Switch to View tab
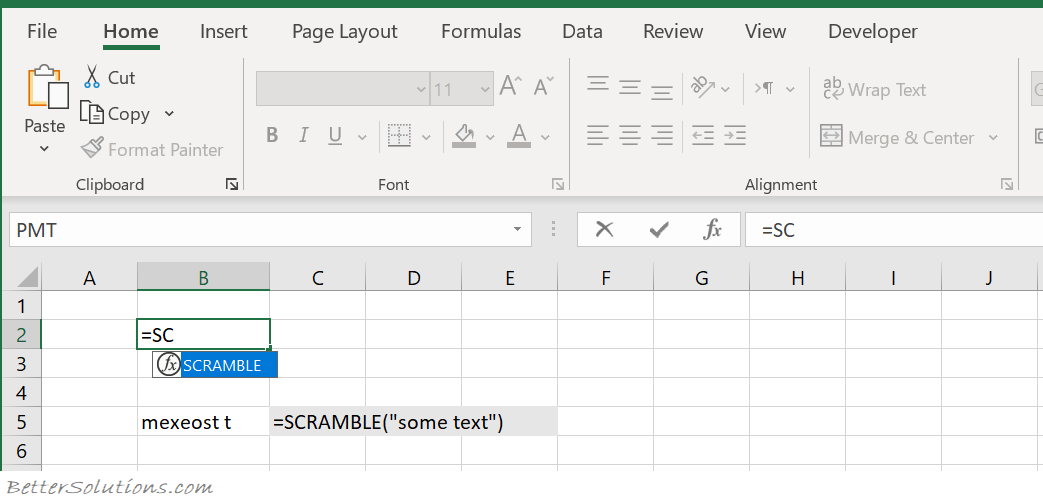This screenshot has width=1043, height=503. pos(765,31)
